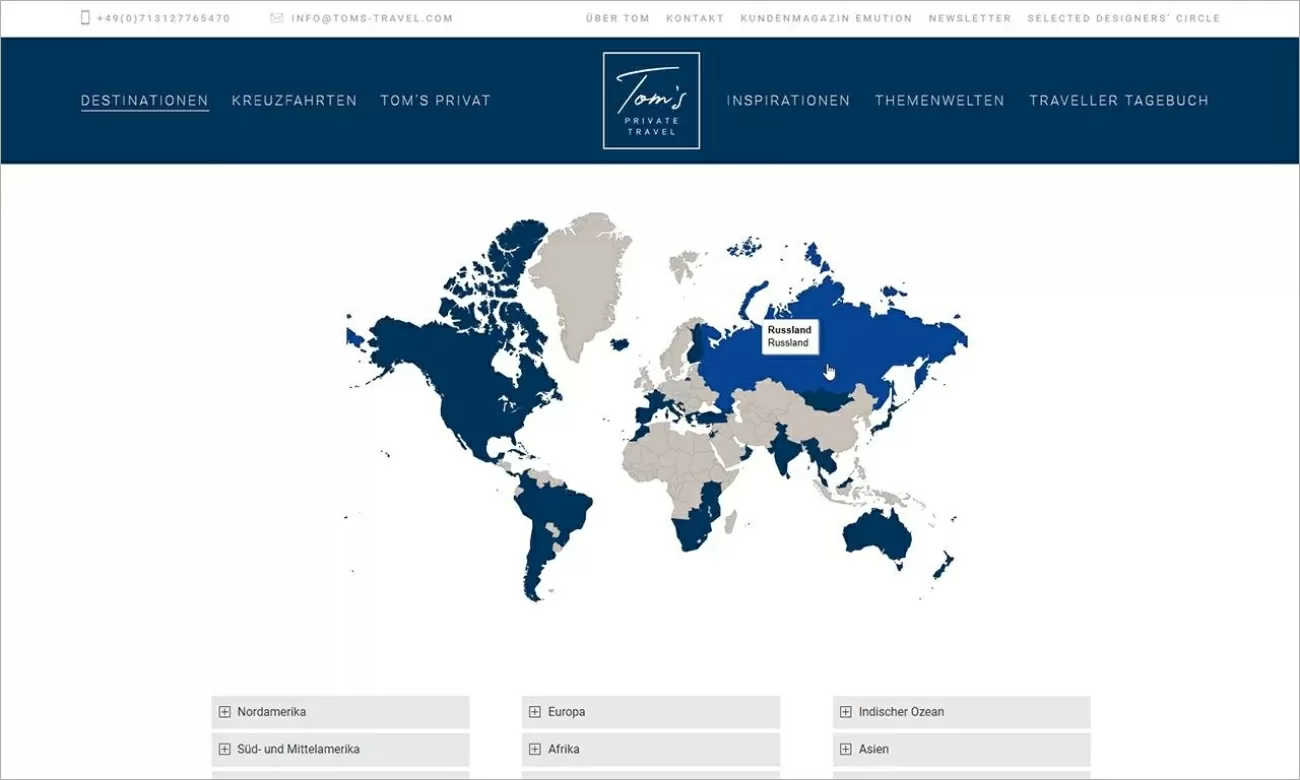This screenshot has width=1300, height=780.
Task: Click the plus icon beside Indischer Ozean
Action: pos(846,712)
